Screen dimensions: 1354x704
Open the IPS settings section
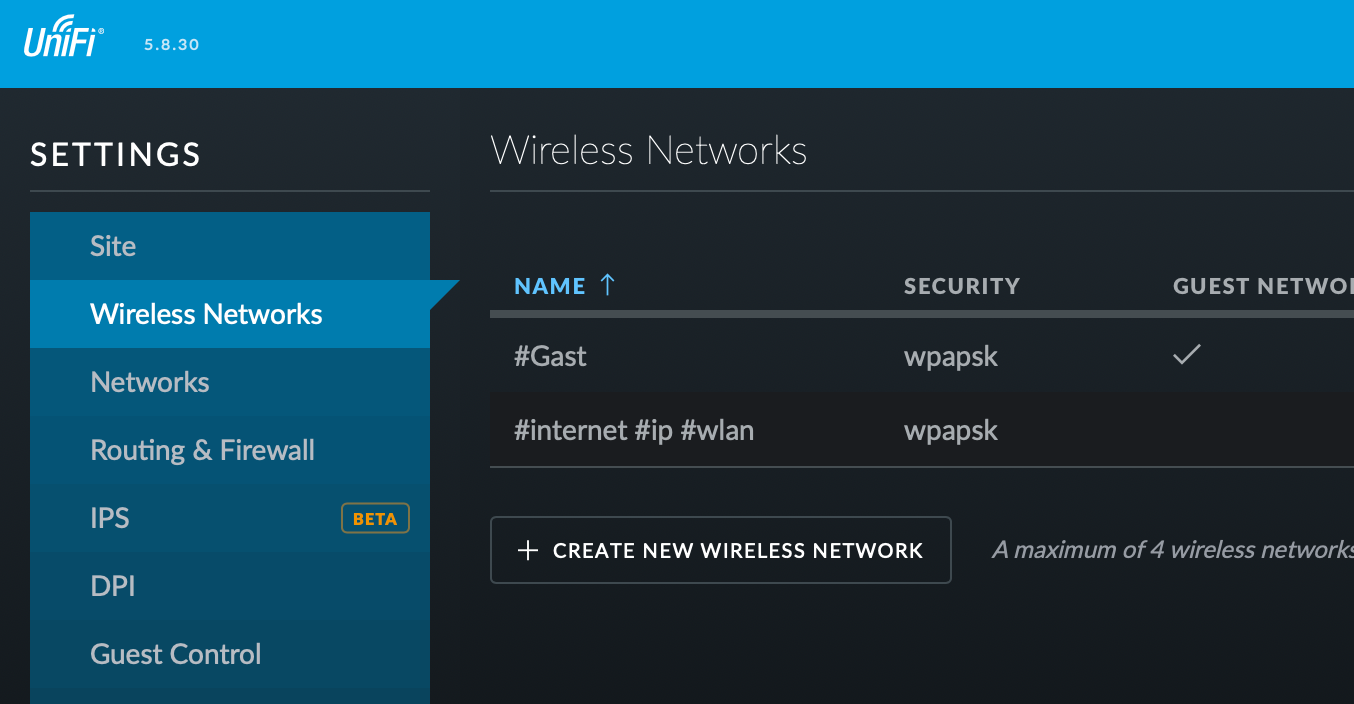coord(110,518)
